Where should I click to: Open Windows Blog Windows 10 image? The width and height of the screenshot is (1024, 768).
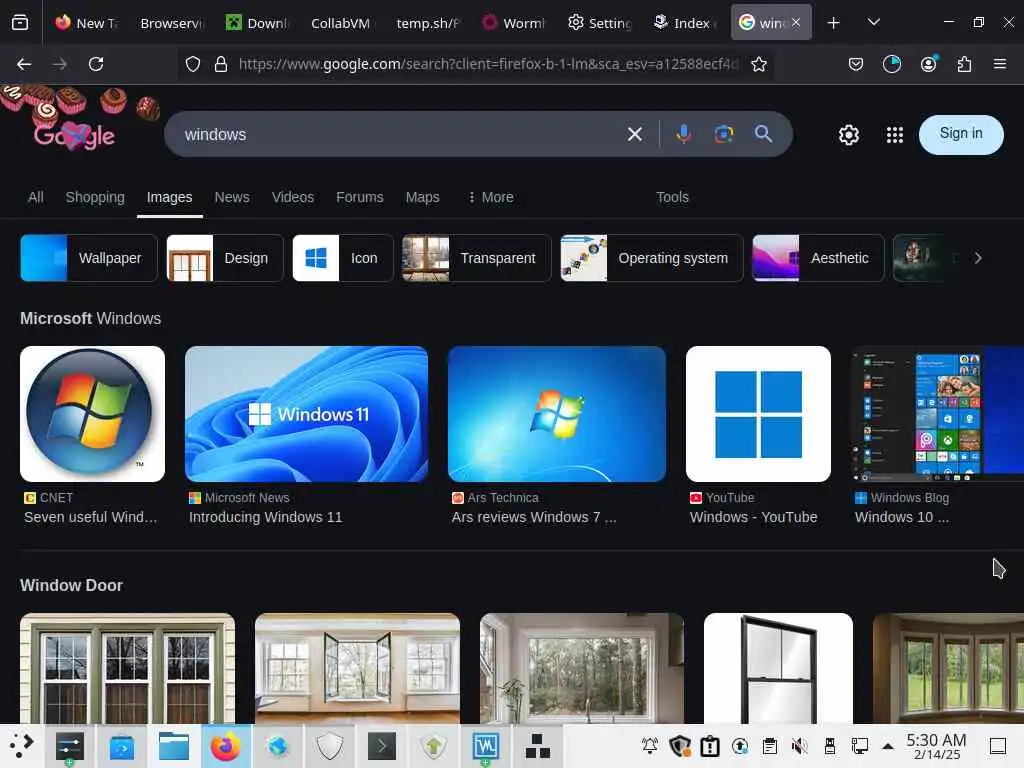coord(937,414)
